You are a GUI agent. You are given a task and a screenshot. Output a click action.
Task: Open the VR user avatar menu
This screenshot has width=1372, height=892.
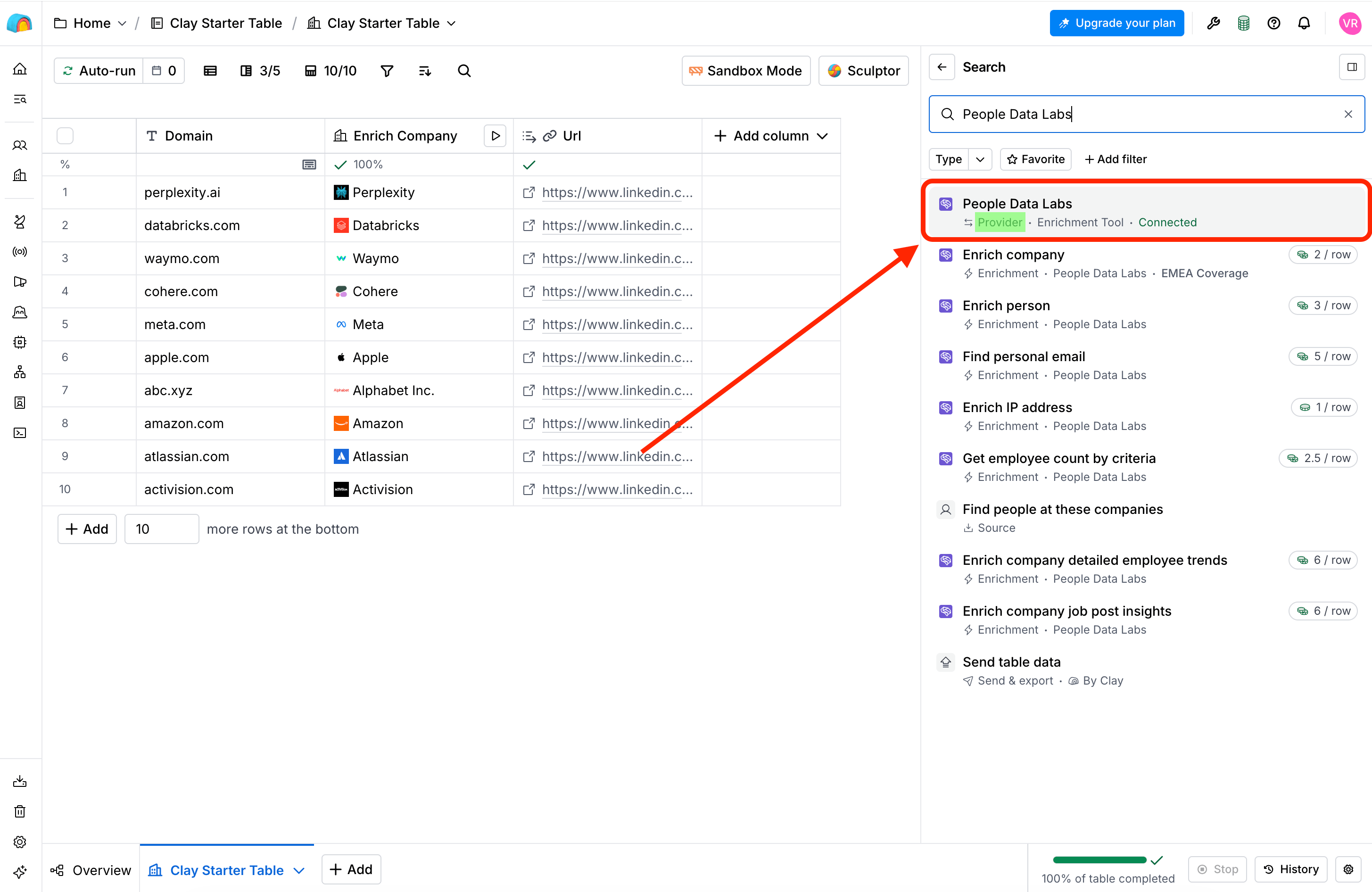[1349, 23]
